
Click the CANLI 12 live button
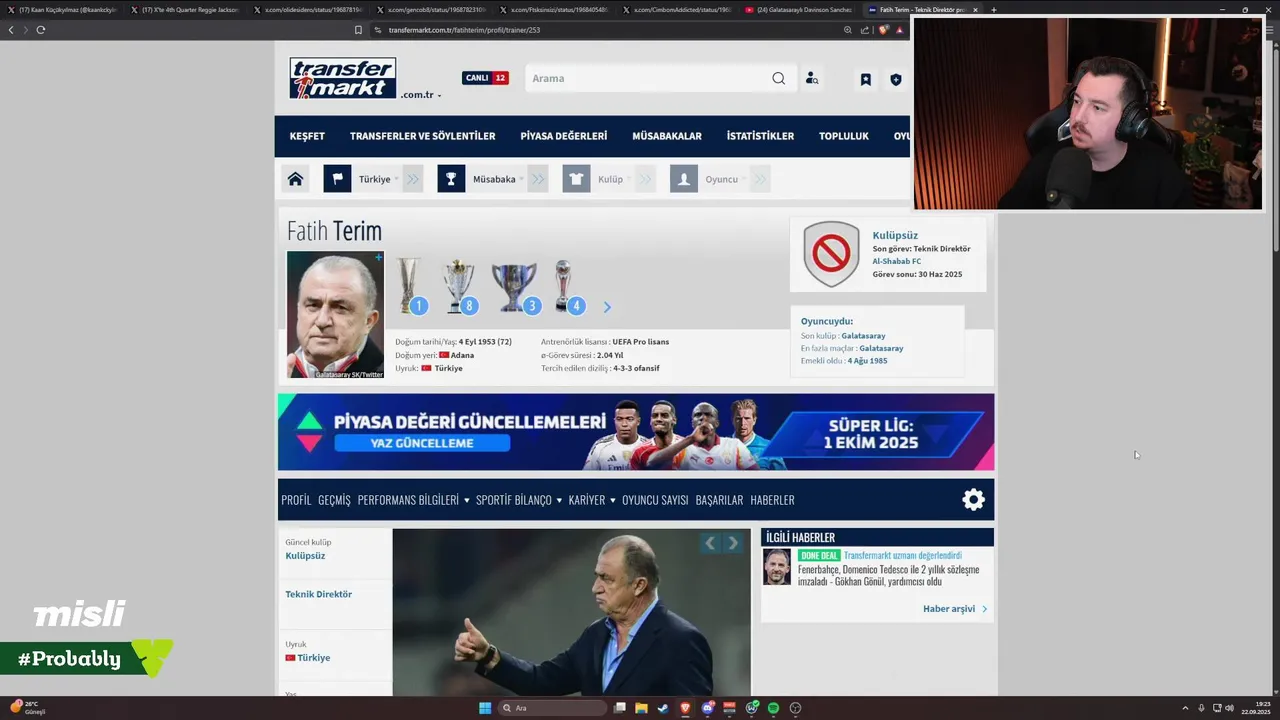tap(485, 78)
